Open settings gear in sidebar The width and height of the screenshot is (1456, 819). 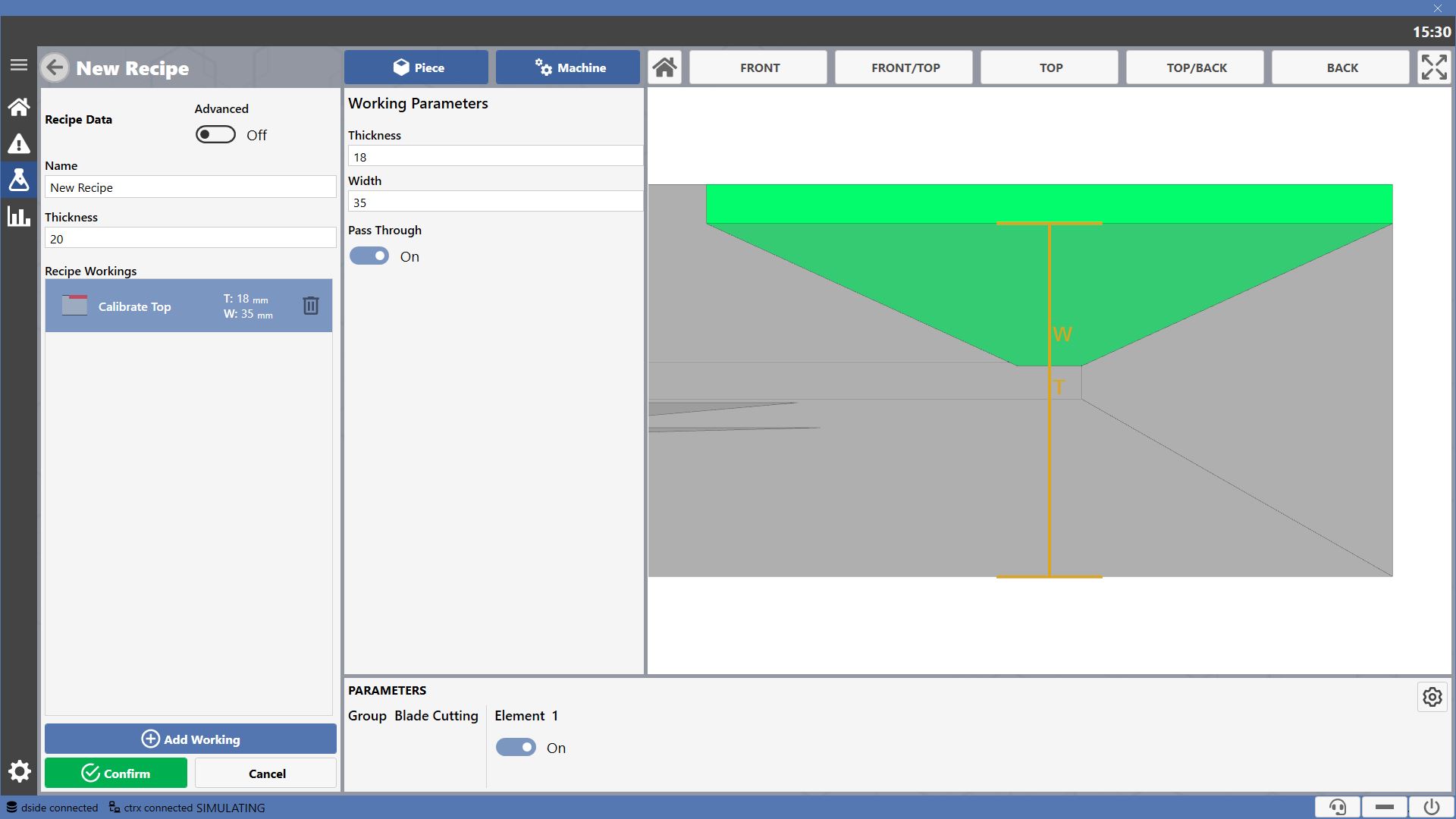19,771
